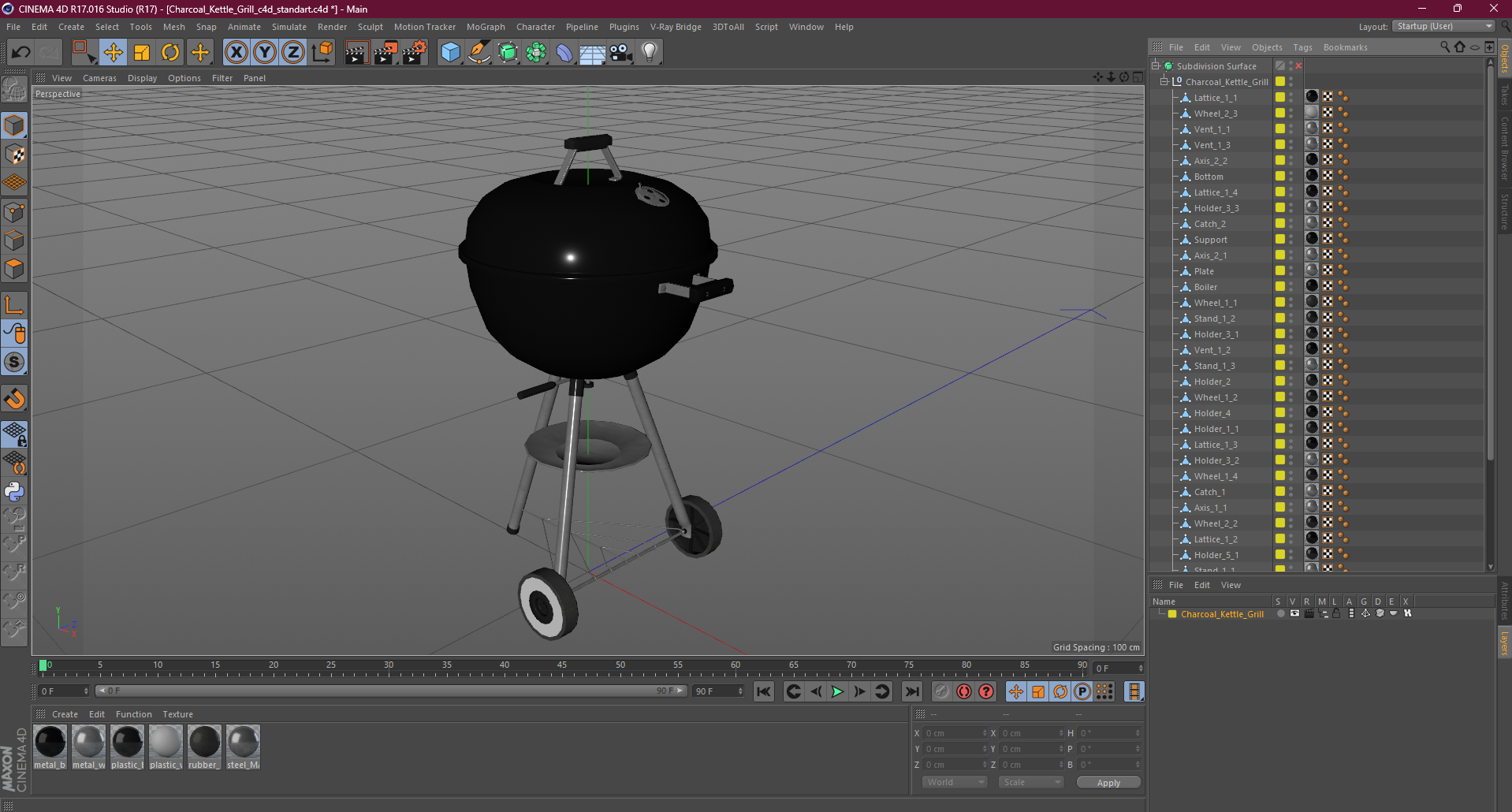This screenshot has width=1512, height=812.
Task: Open the Takes side tab
Action: 1504,93
